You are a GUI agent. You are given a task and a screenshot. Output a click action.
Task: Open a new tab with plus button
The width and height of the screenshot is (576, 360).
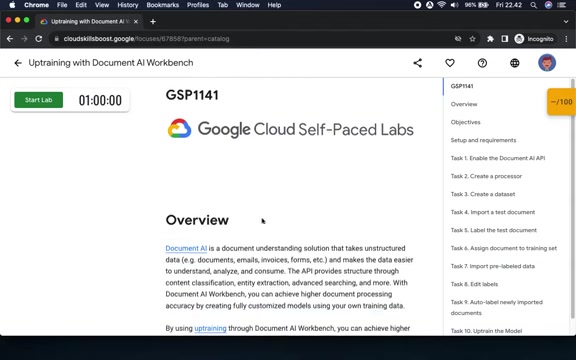[x=153, y=22]
